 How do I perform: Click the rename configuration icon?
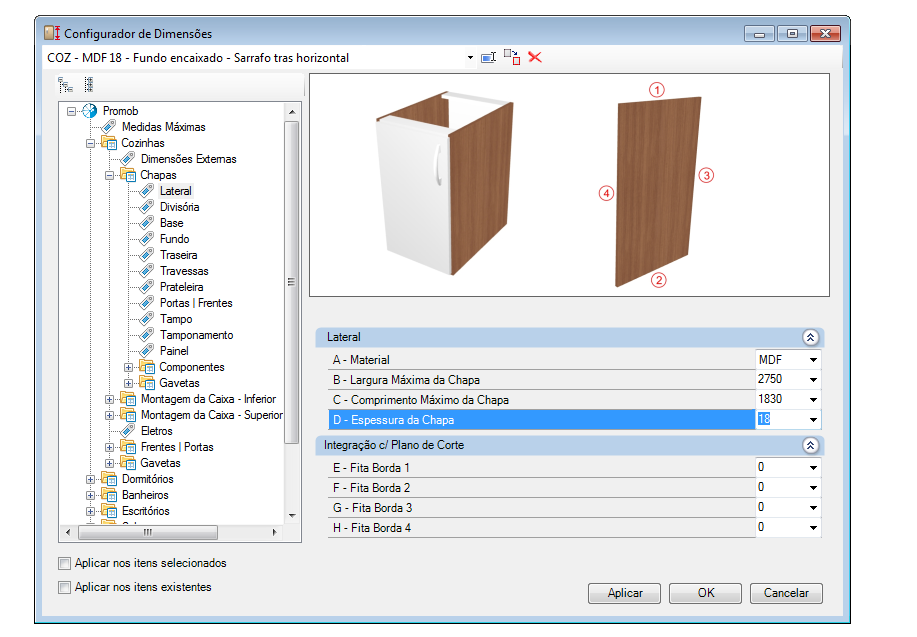488,57
